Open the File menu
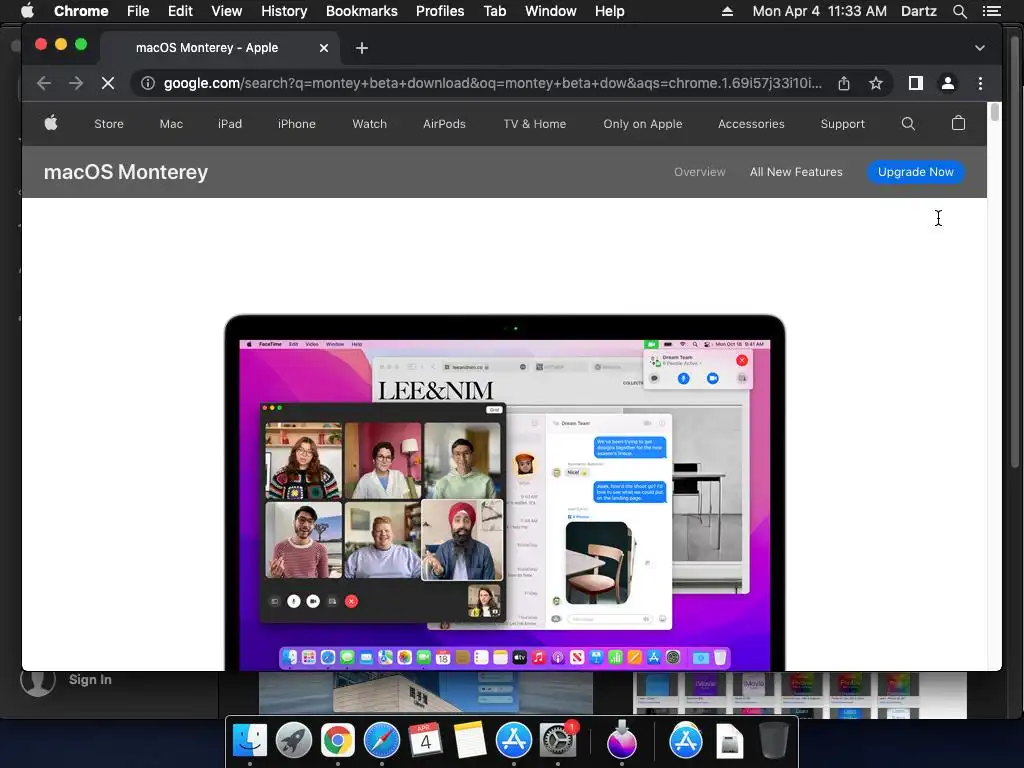The height and width of the screenshot is (768, 1024). (x=138, y=11)
